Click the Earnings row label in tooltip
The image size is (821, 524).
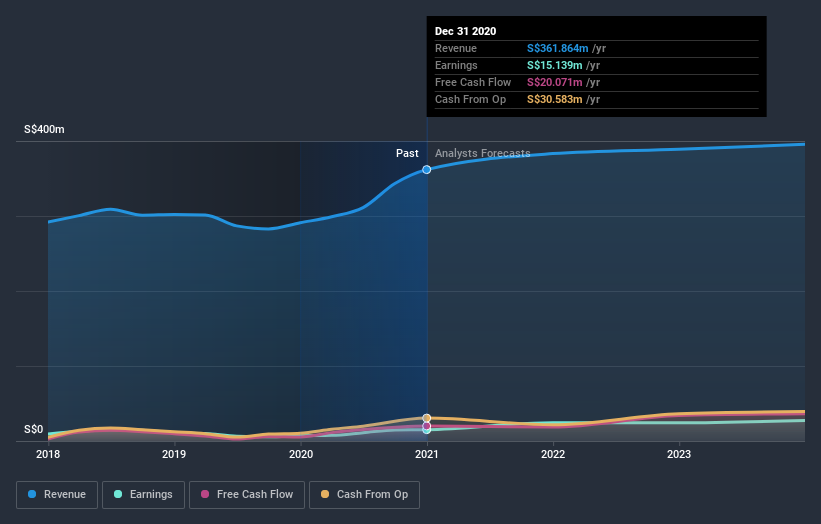456,65
